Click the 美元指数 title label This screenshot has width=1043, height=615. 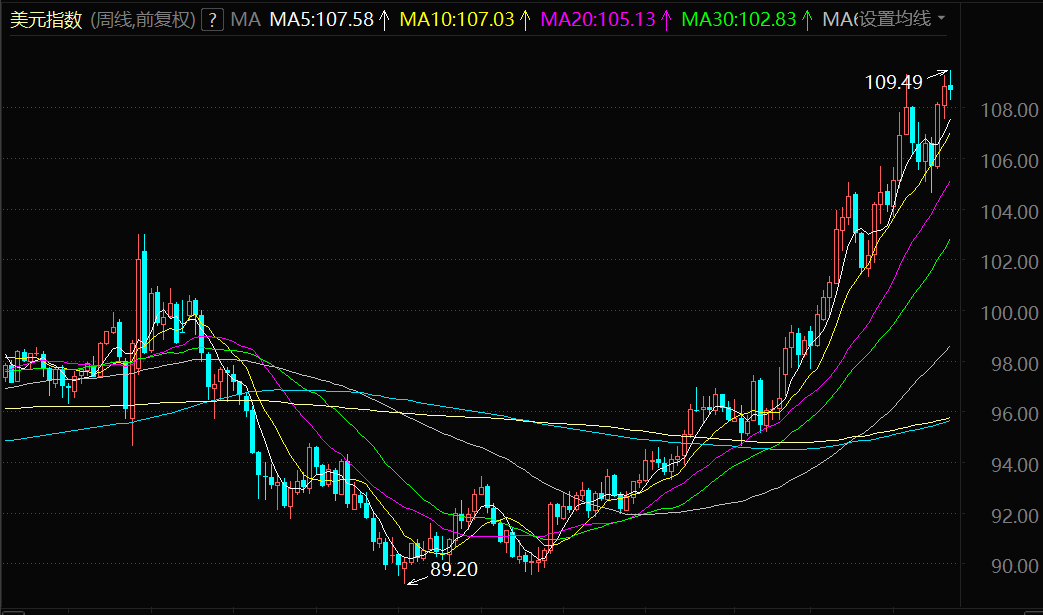(46, 19)
